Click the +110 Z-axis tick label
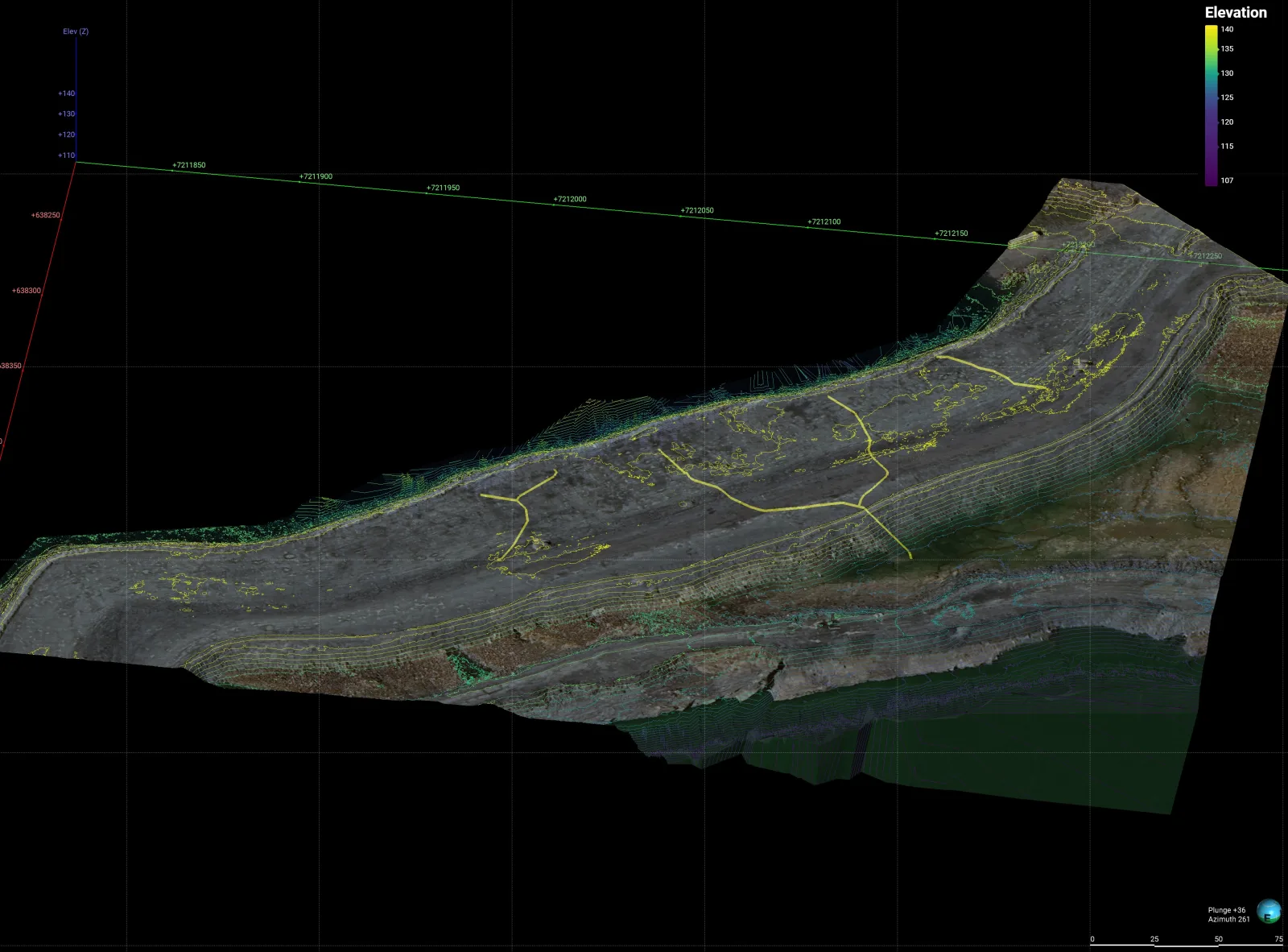The width and height of the screenshot is (1288, 952). 66,155
